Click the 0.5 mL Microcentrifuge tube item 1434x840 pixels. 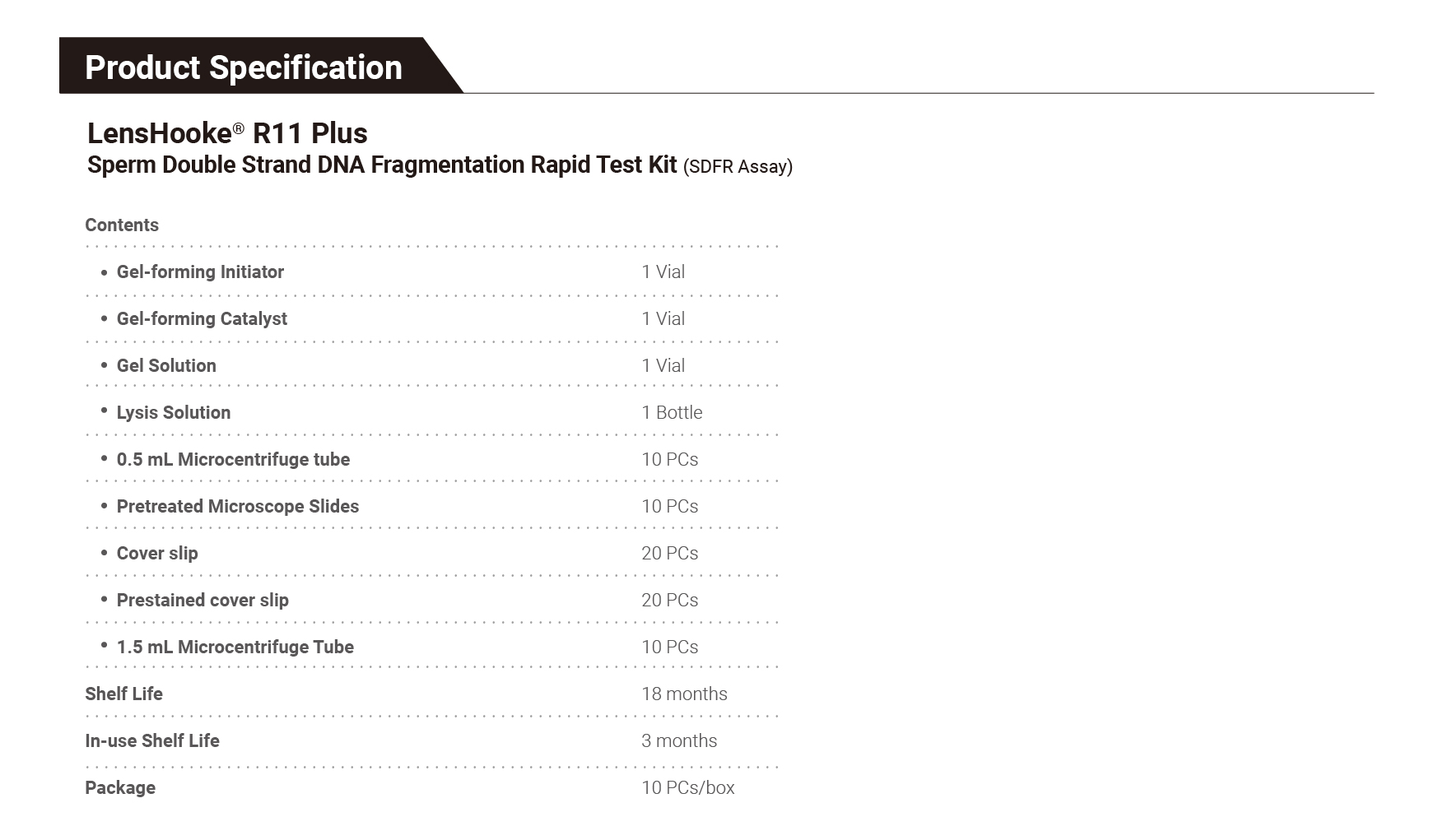(233, 459)
